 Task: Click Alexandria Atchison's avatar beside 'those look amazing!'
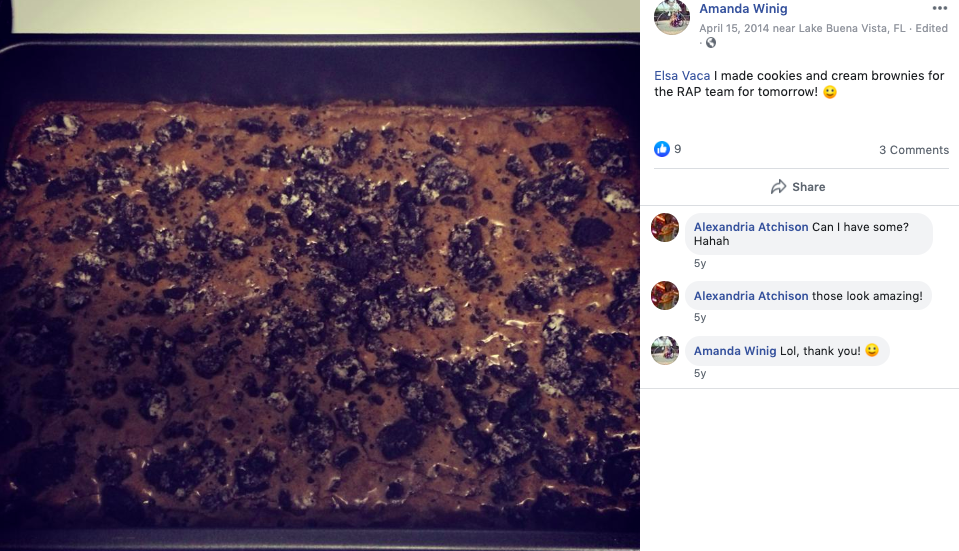point(665,295)
